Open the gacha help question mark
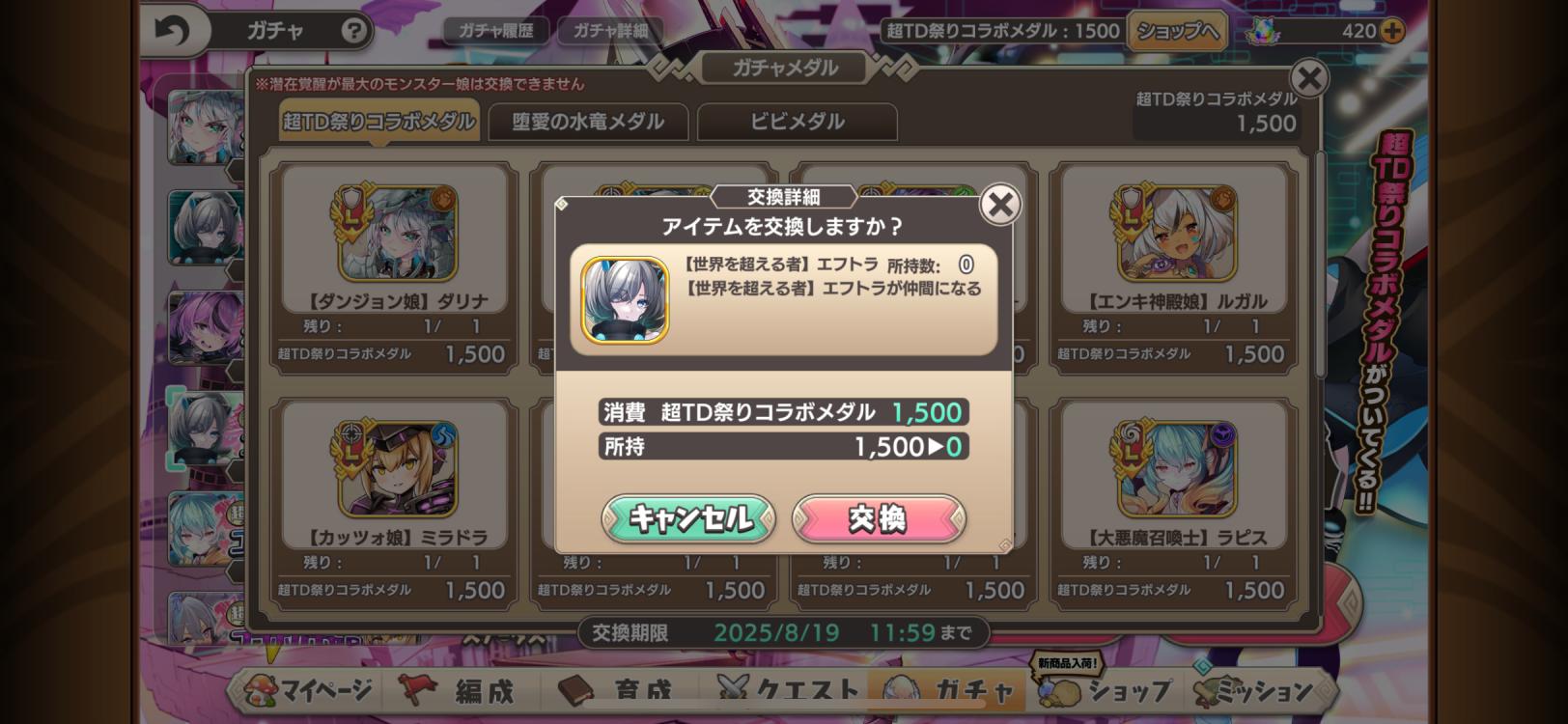The image size is (1568, 724). (x=354, y=31)
